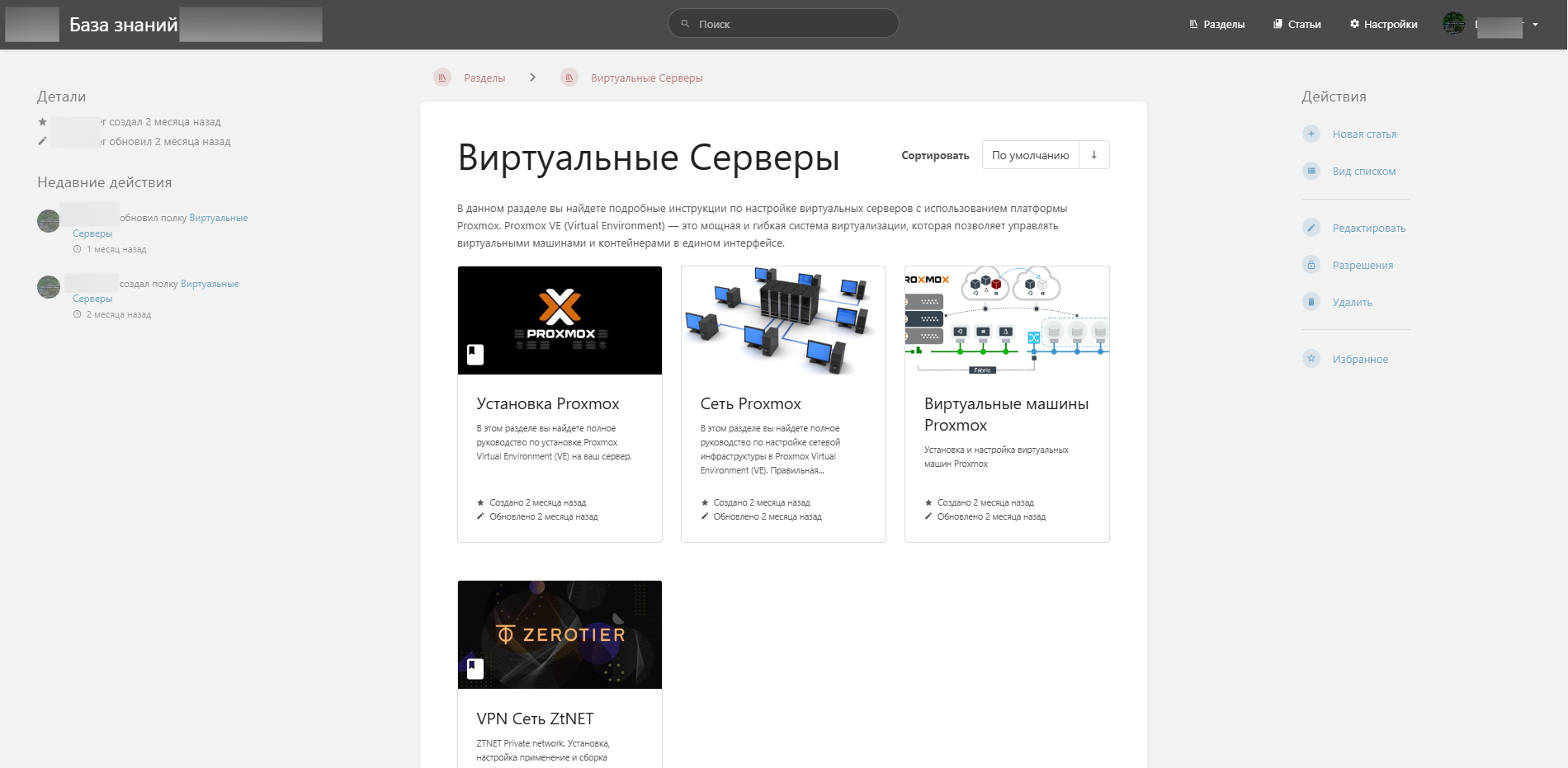Click the Разделы breadcrumb link
This screenshot has width=1568, height=768.
pyautogui.click(x=484, y=78)
